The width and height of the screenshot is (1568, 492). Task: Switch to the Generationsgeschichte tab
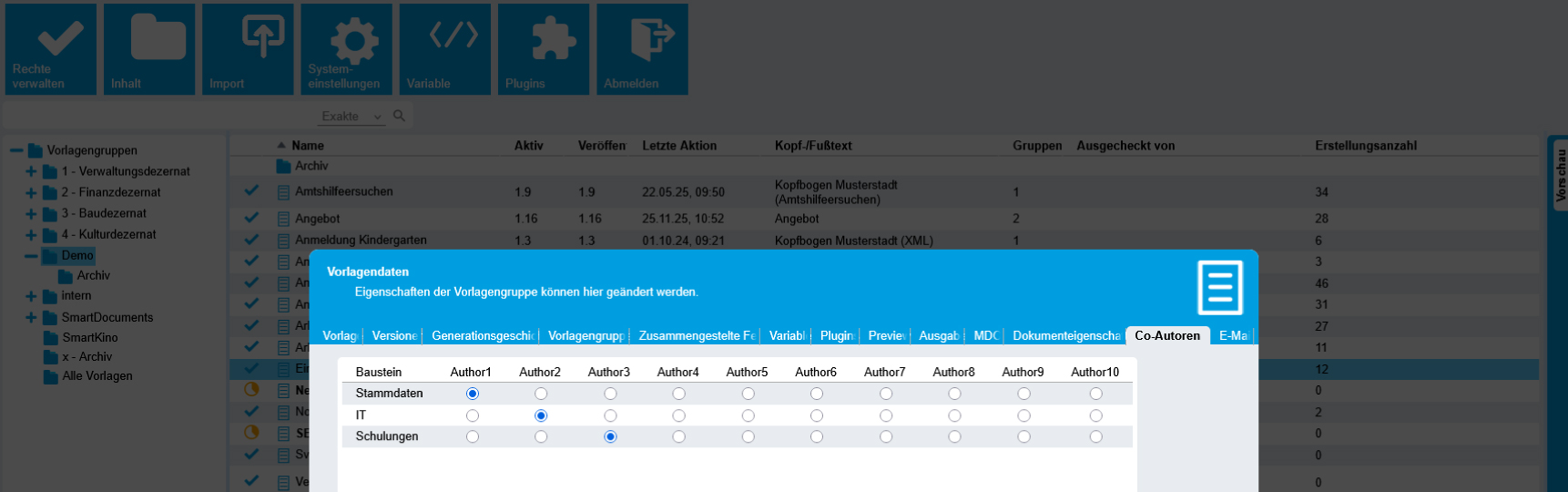pyautogui.click(x=482, y=335)
